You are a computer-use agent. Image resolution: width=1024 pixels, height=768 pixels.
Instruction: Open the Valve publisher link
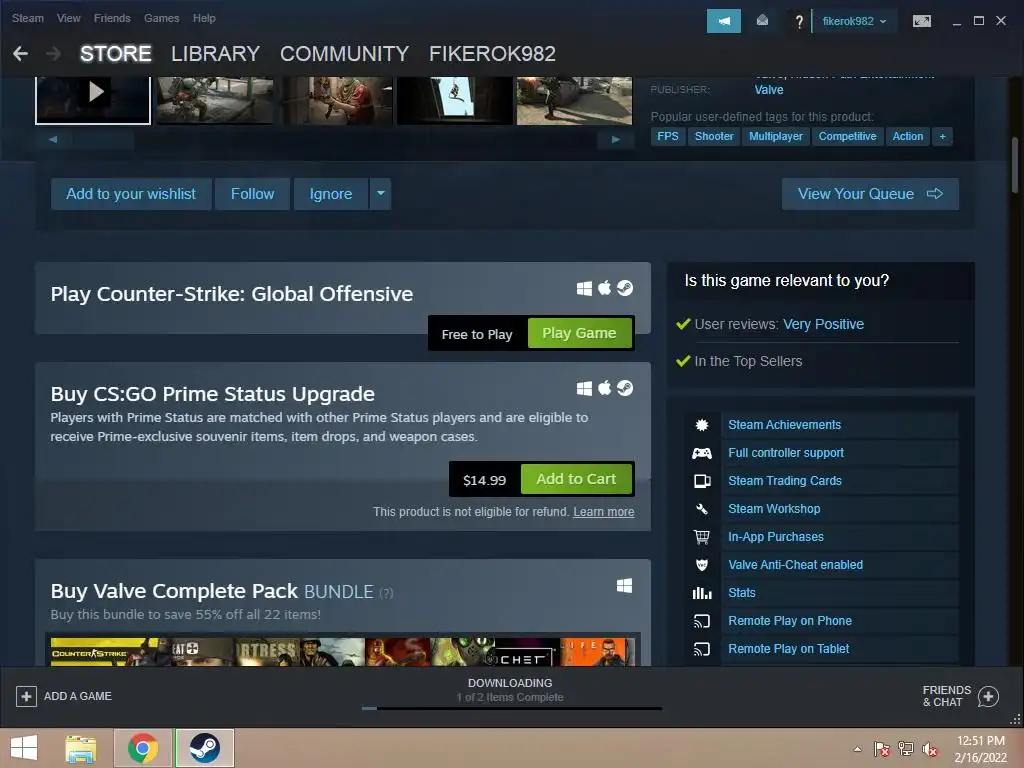click(x=769, y=90)
